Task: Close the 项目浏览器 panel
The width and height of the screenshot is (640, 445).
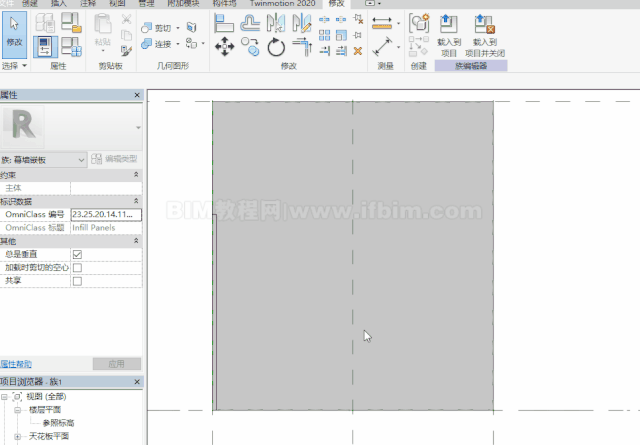Action: 137,382
